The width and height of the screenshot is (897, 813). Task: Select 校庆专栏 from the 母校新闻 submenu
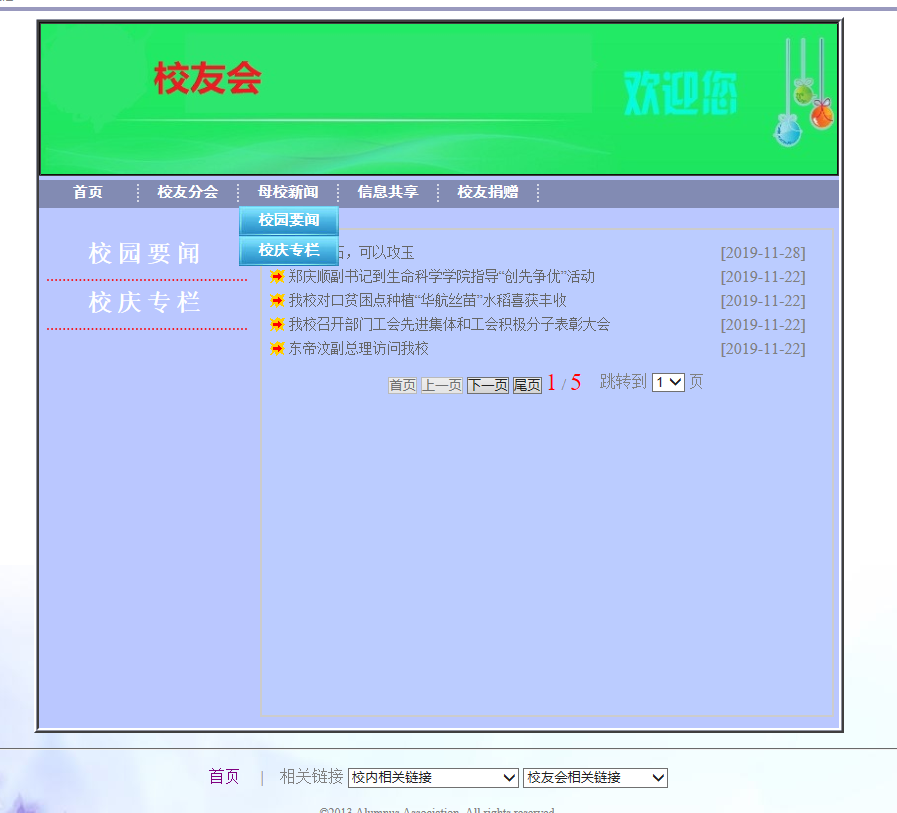[288, 250]
